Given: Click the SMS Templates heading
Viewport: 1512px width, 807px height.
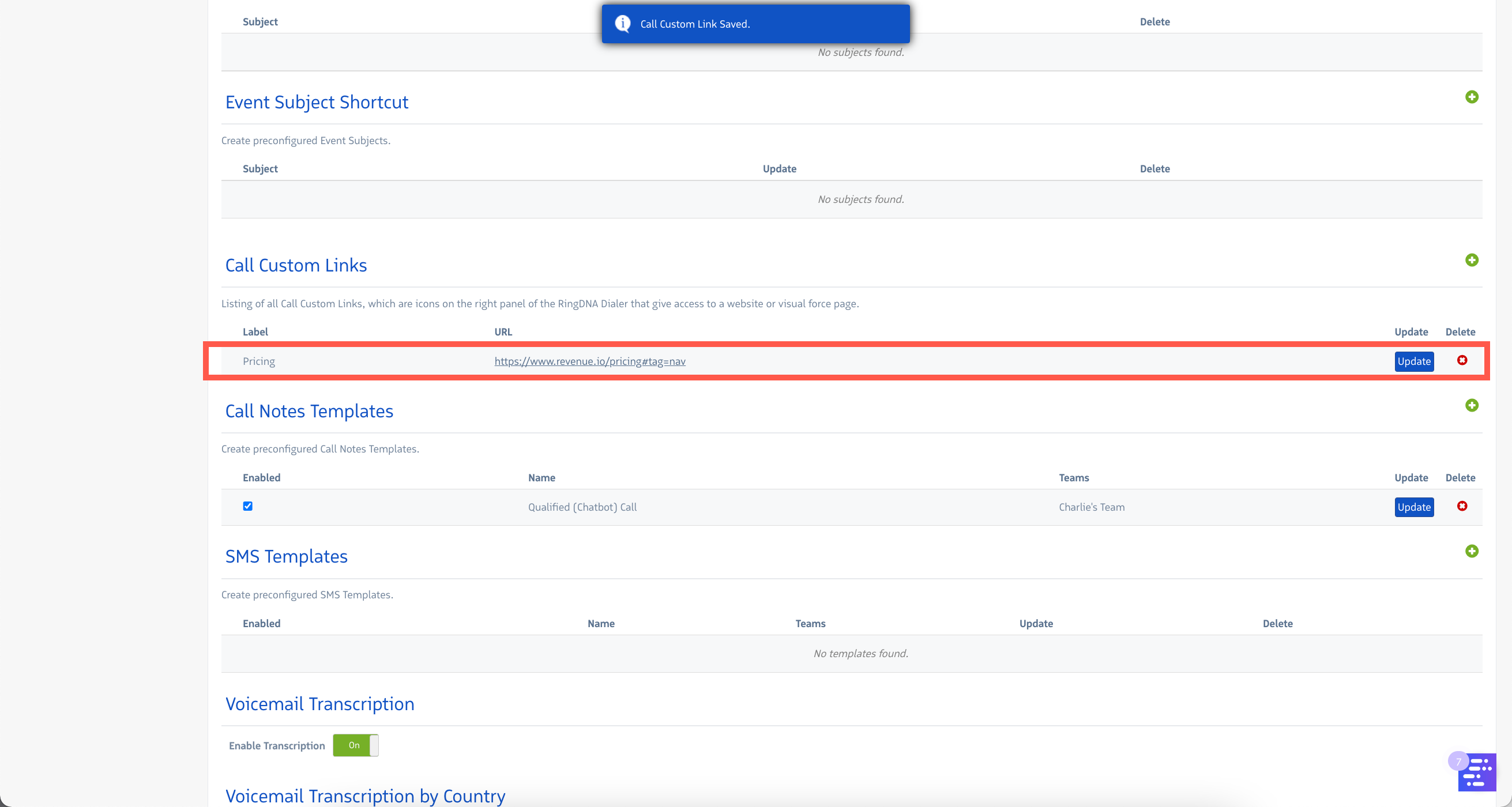Looking at the screenshot, I should (x=286, y=556).
